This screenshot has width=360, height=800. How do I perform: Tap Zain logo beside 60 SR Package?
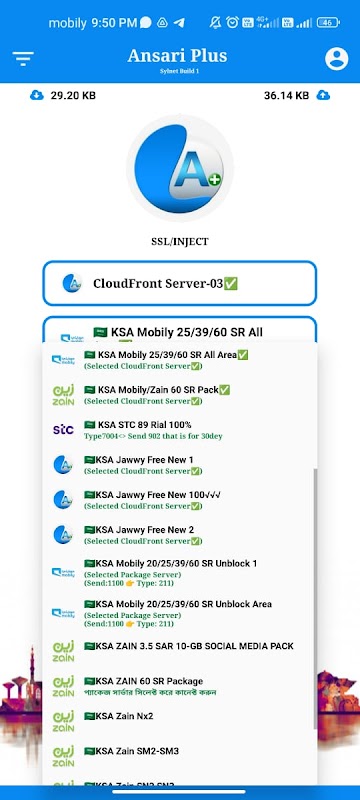coord(63,686)
